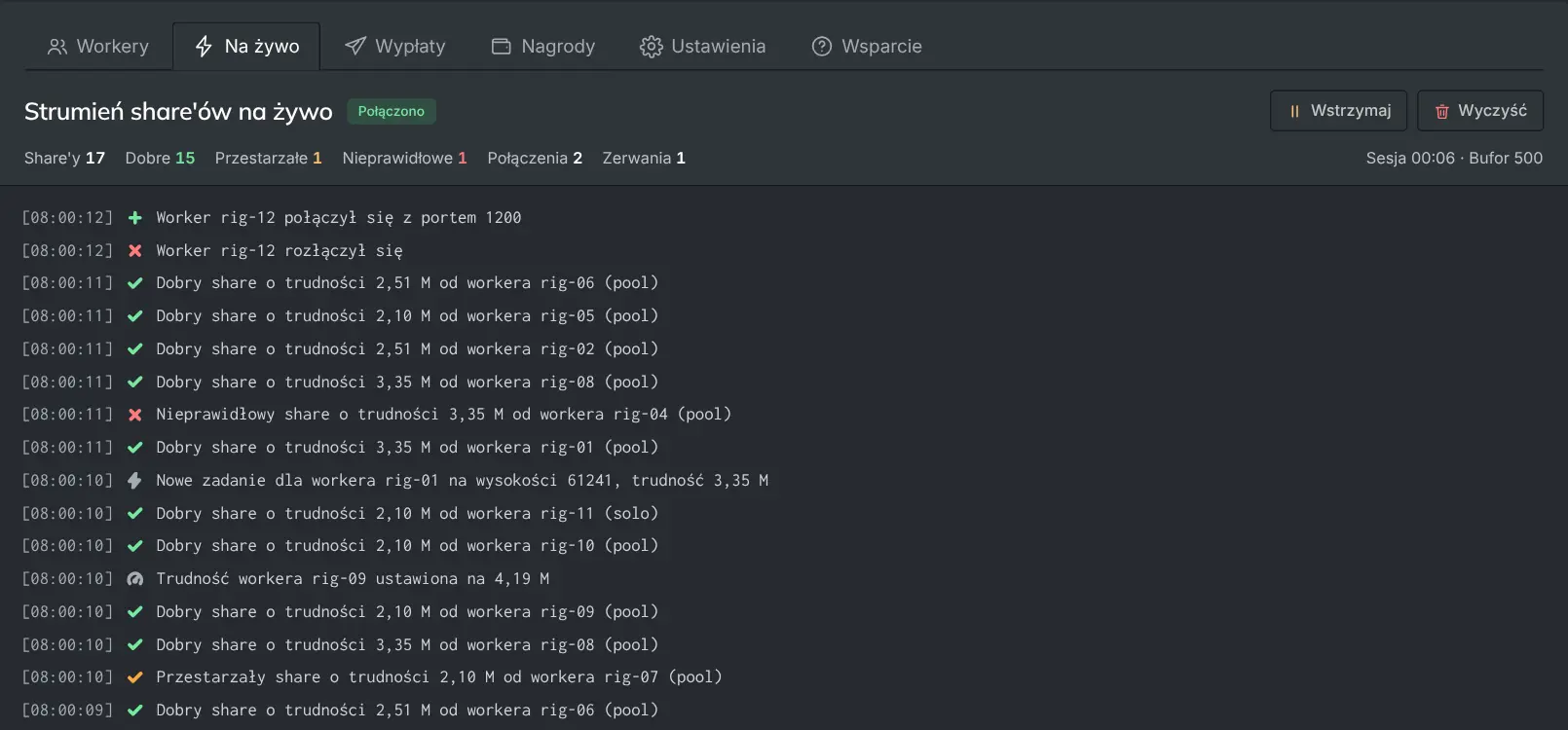Click trash icon inside Wyczyść button
This screenshot has width=1568, height=730.
pyautogui.click(x=1442, y=112)
